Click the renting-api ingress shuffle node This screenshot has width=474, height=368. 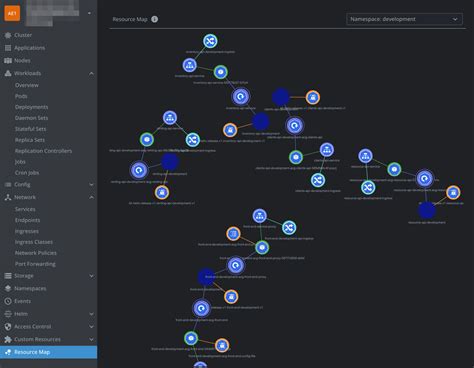pyautogui.click(x=192, y=140)
